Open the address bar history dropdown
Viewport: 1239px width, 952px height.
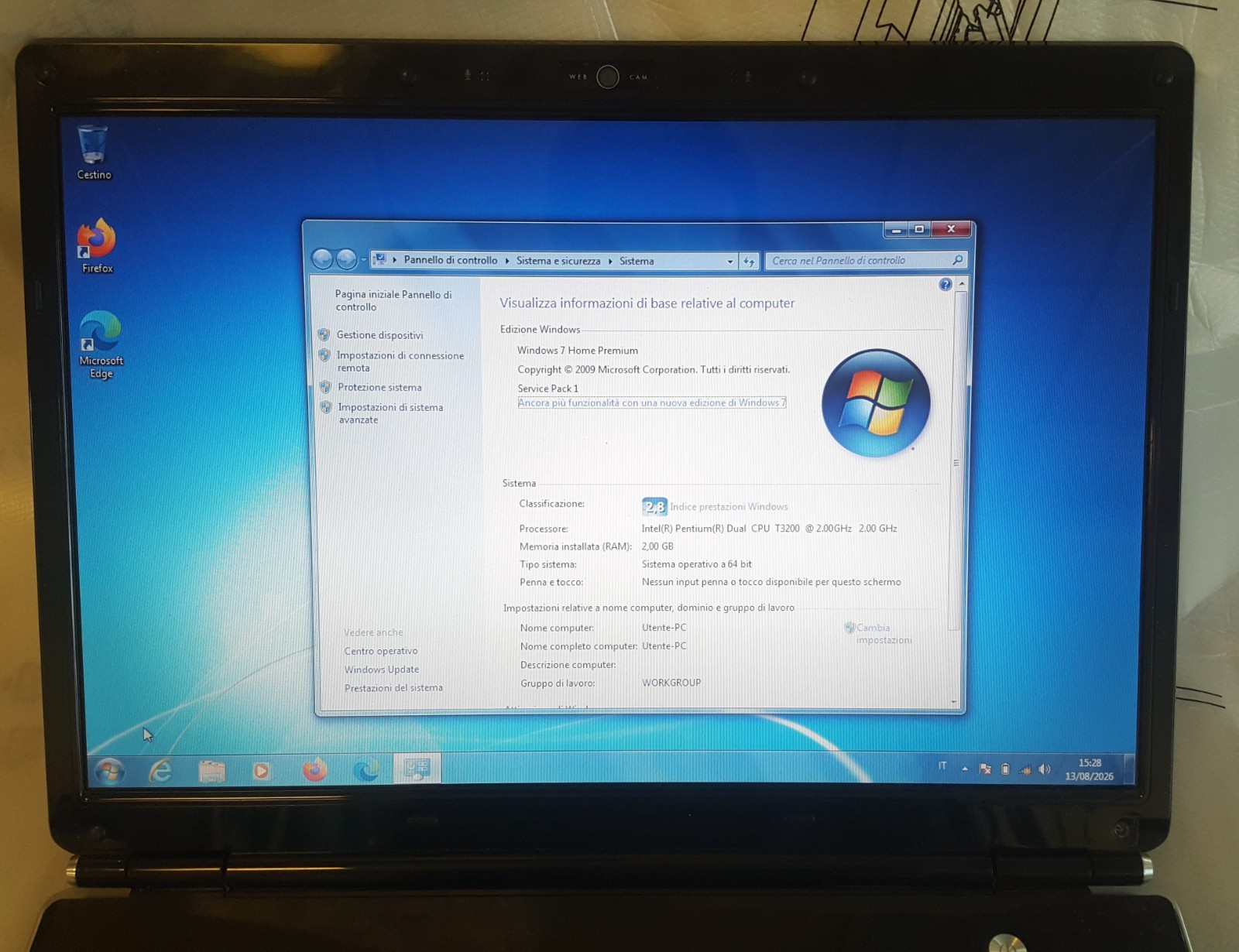[729, 262]
